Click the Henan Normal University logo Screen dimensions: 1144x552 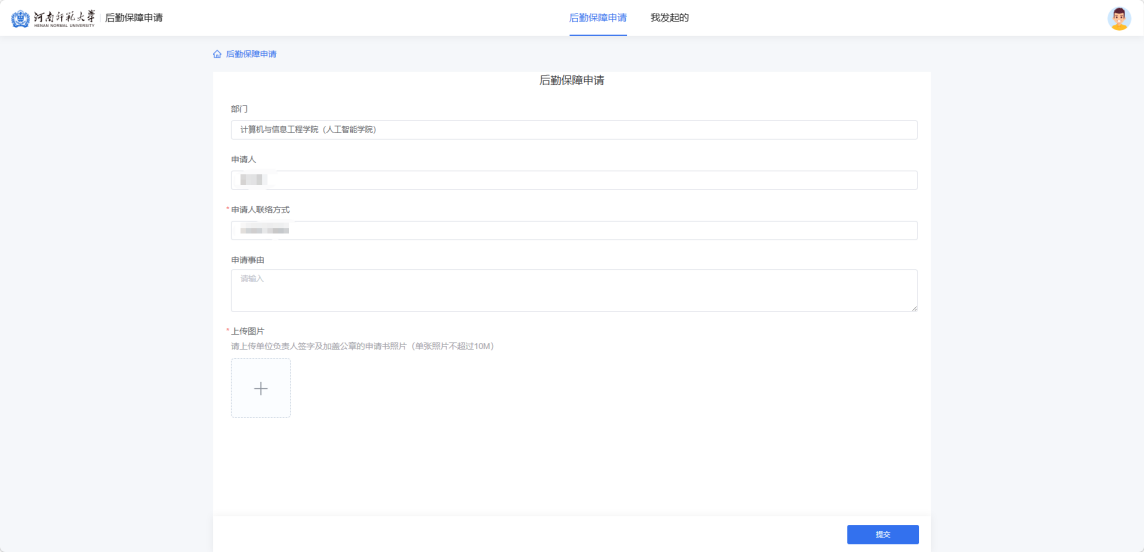pos(53,18)
